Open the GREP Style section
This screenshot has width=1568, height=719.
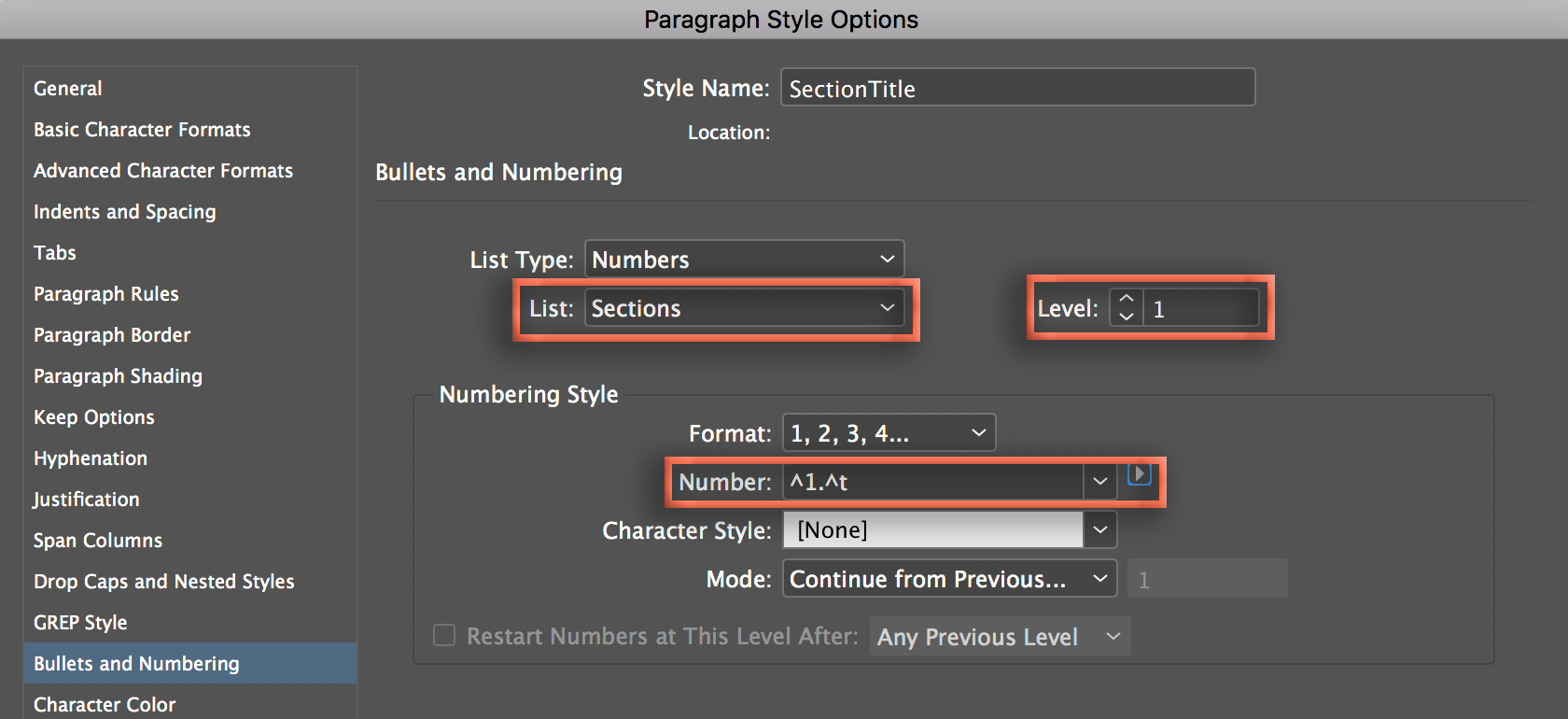coord(80,623)
